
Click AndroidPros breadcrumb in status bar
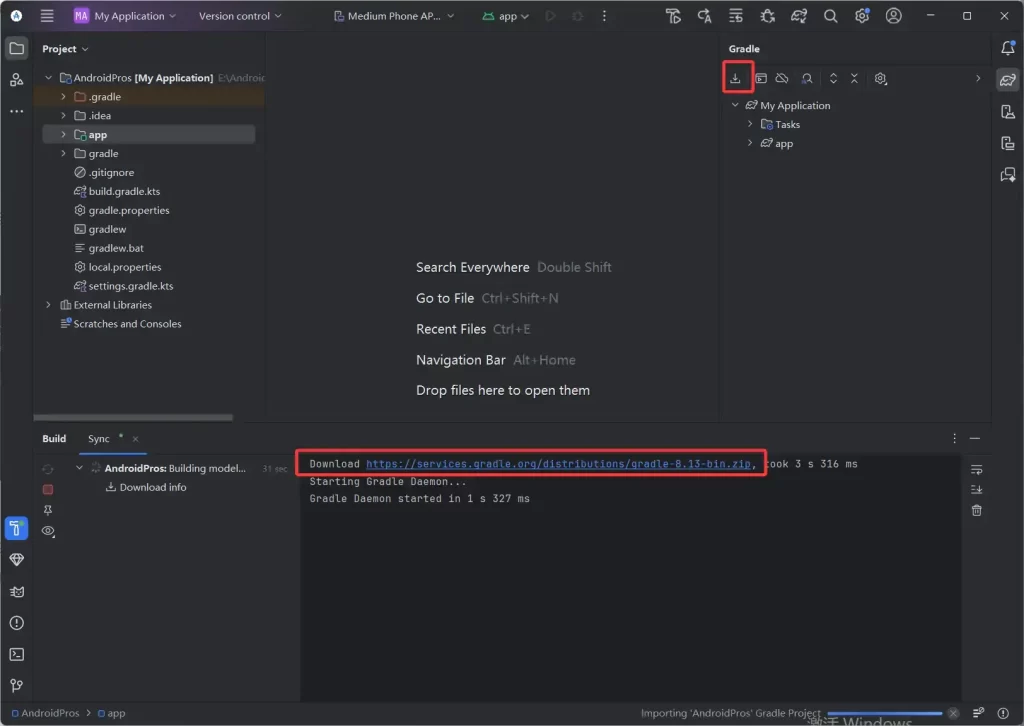(45, 713)
